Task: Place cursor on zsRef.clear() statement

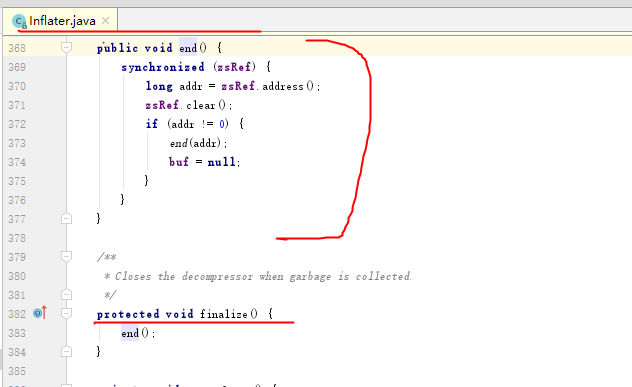Action: coord(189,105)
